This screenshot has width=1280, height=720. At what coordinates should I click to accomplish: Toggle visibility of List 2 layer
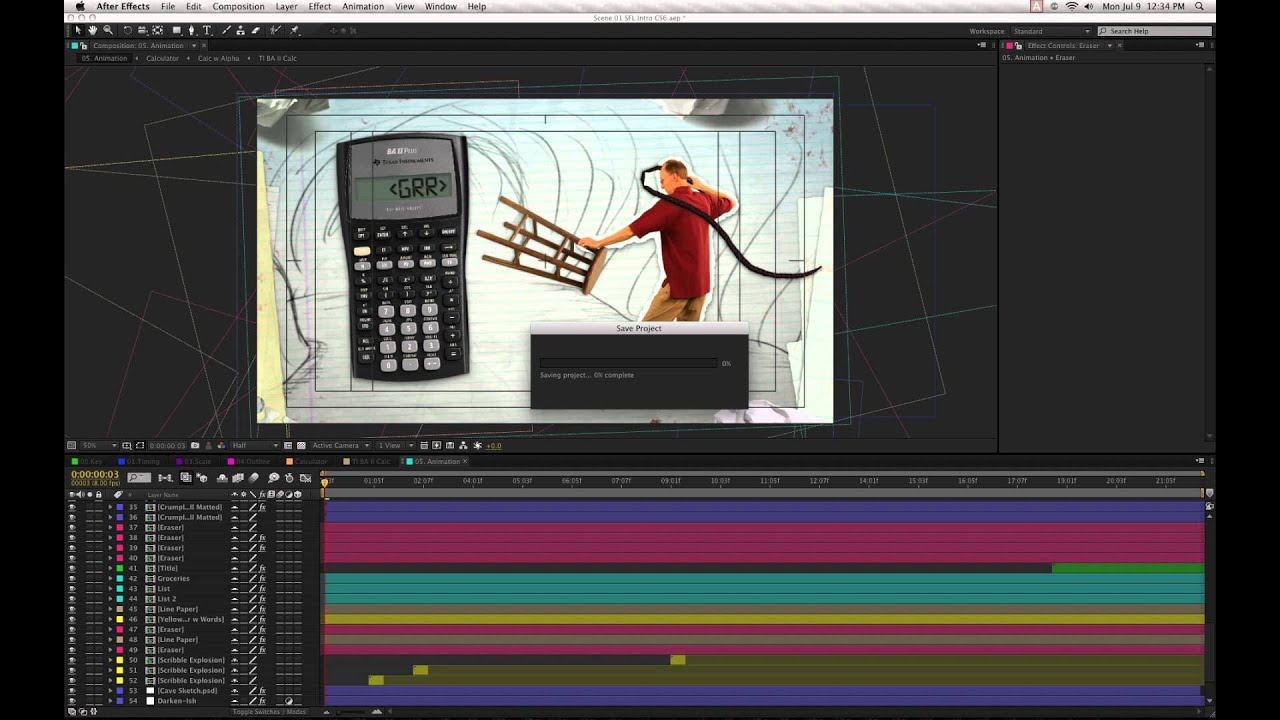pos(72,599)
